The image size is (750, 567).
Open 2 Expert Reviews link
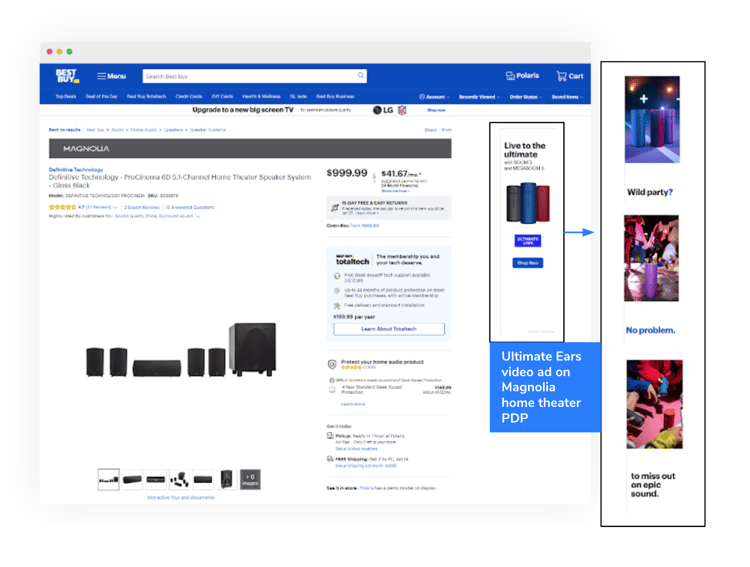tap(142, 207)
